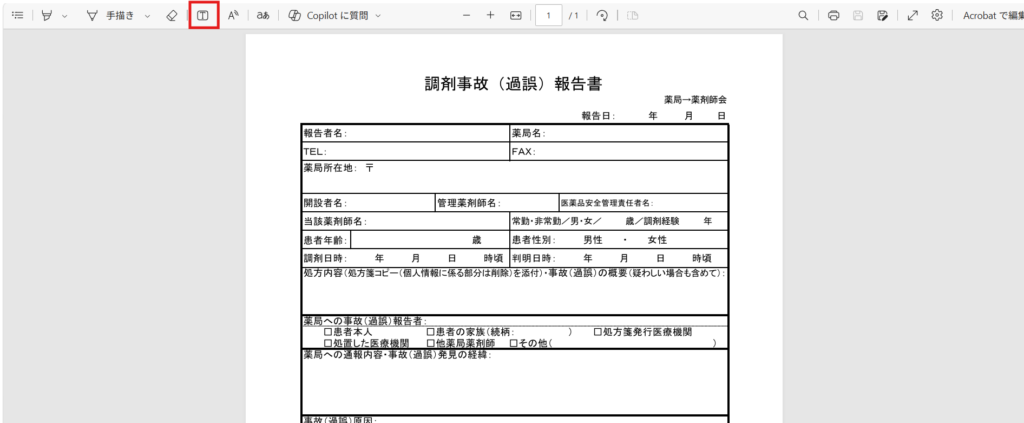Click the 管理薬剤師名: field
Image resolution: width=1024 pixels, height=423 pixels.
tap(496, 203)
